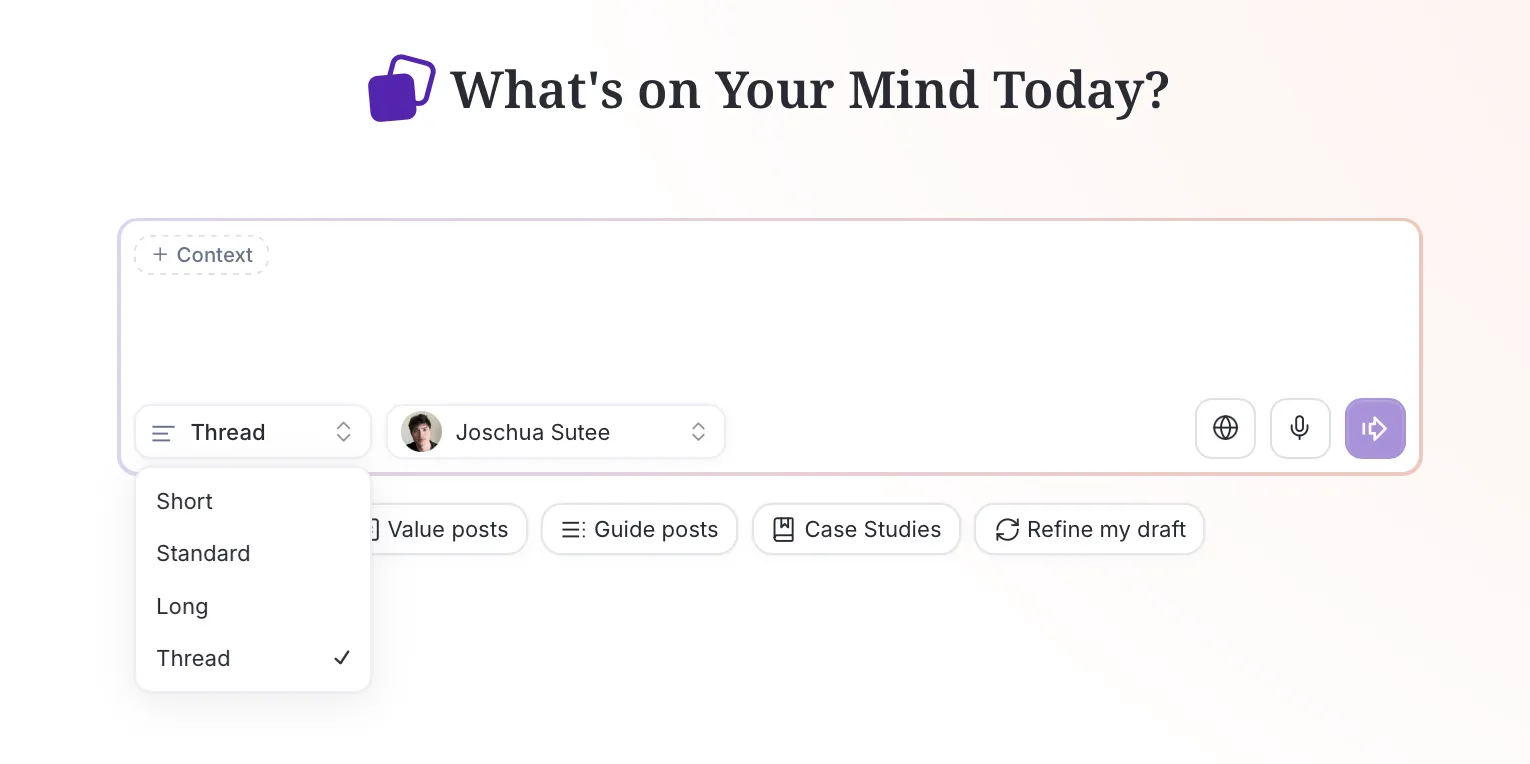Click the refresh icon beside Refine my draft
Screen dimensions: 1530x764
click(1008, 530)
